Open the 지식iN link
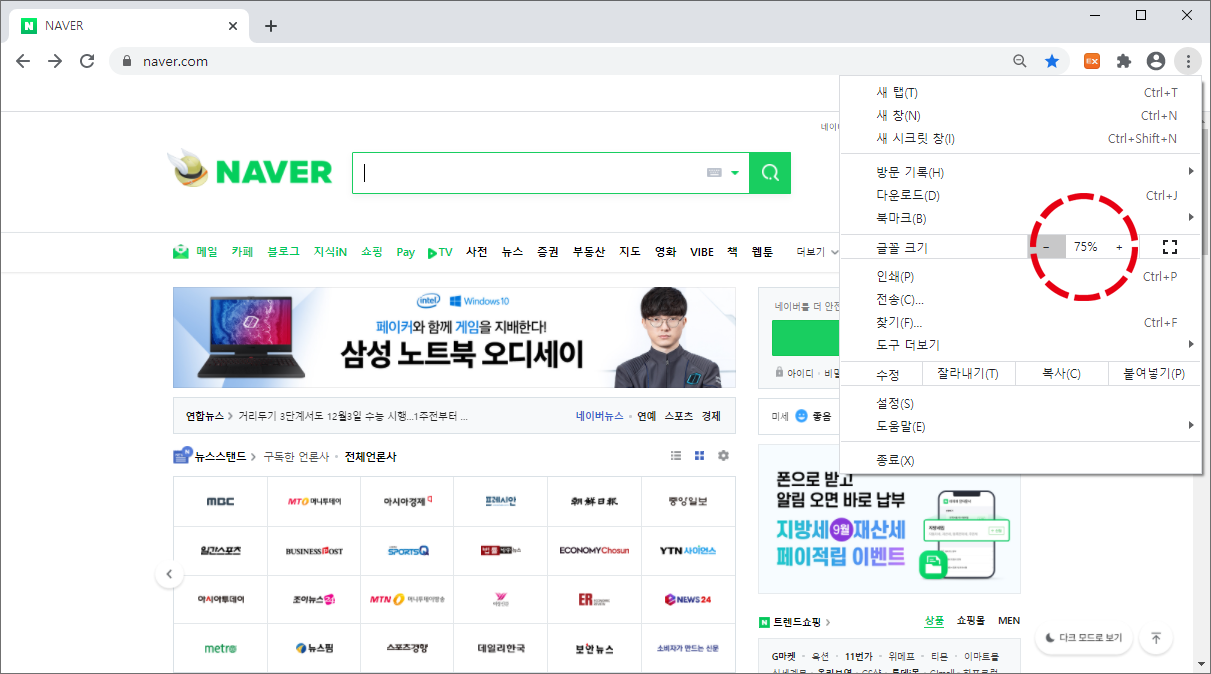 (x=330, y=252)
